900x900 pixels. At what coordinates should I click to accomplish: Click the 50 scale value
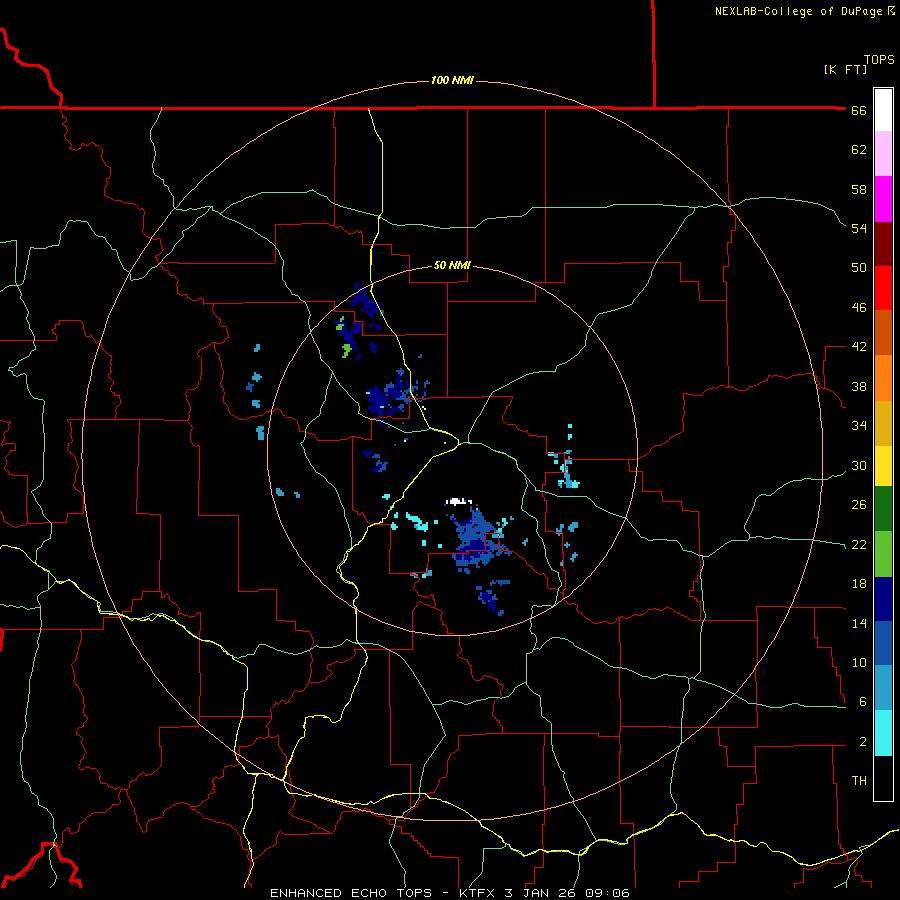click(859, 267)
